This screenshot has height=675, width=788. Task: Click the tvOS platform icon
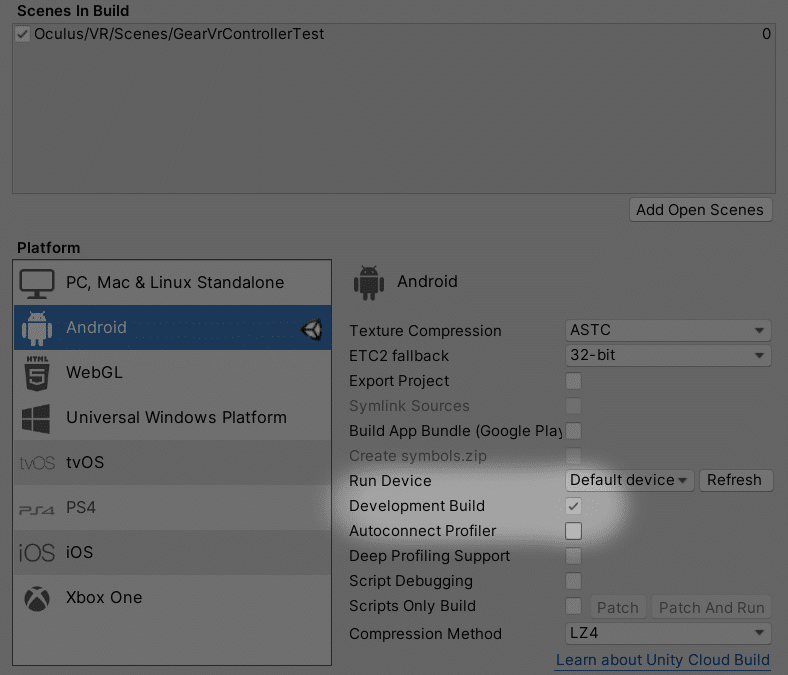[37, 463]
